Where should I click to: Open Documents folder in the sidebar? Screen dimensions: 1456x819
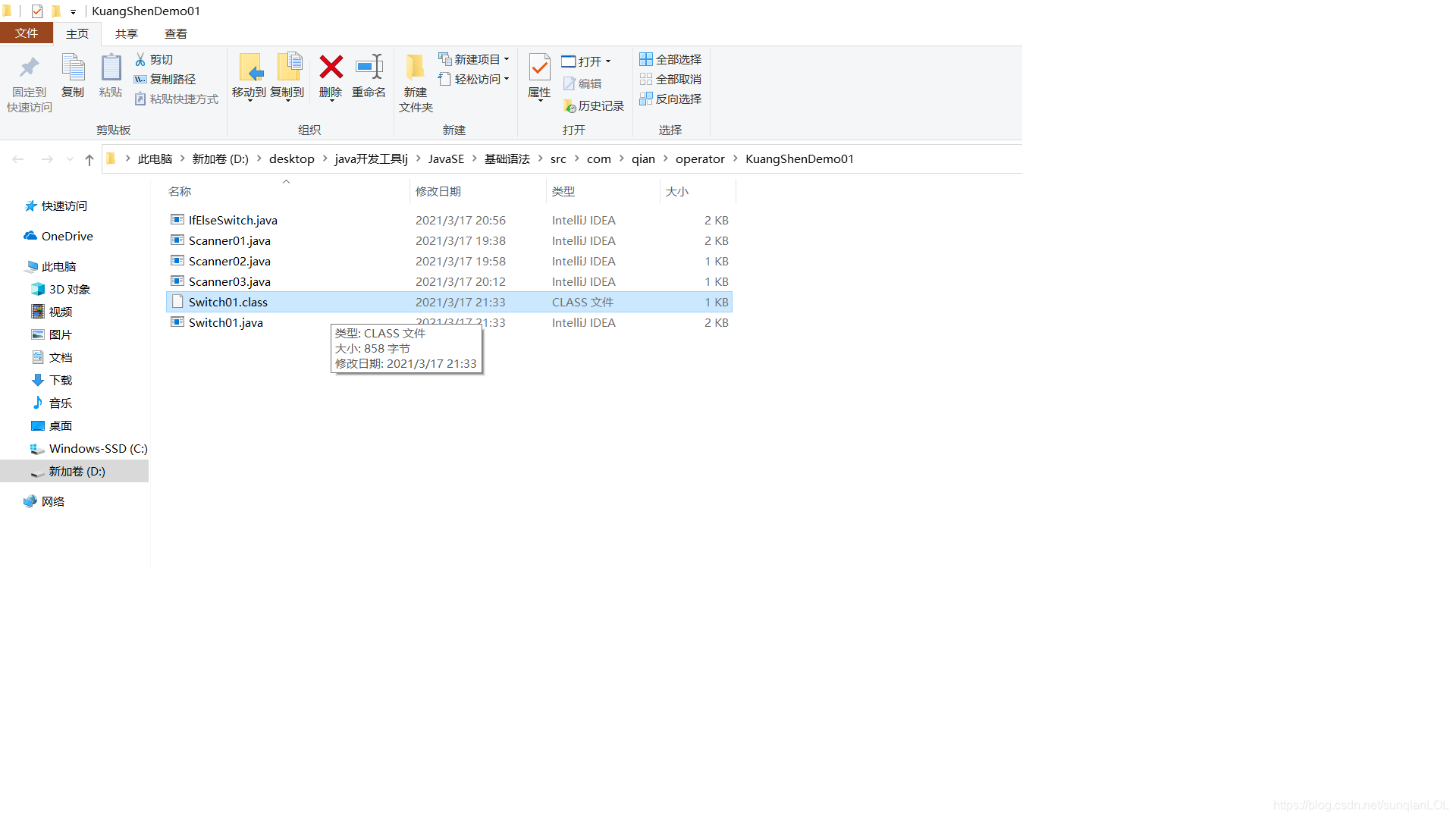click(52, 358)
